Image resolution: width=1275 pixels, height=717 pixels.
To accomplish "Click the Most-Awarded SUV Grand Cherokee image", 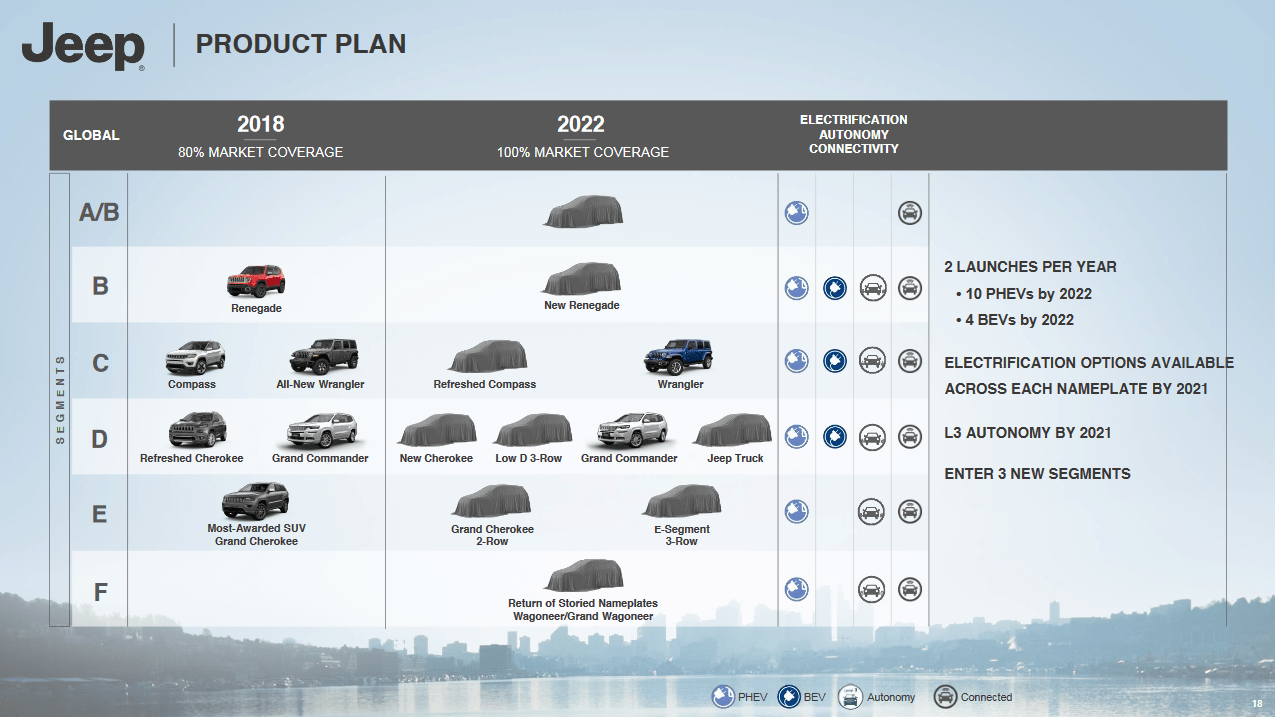I will (256, 501).
